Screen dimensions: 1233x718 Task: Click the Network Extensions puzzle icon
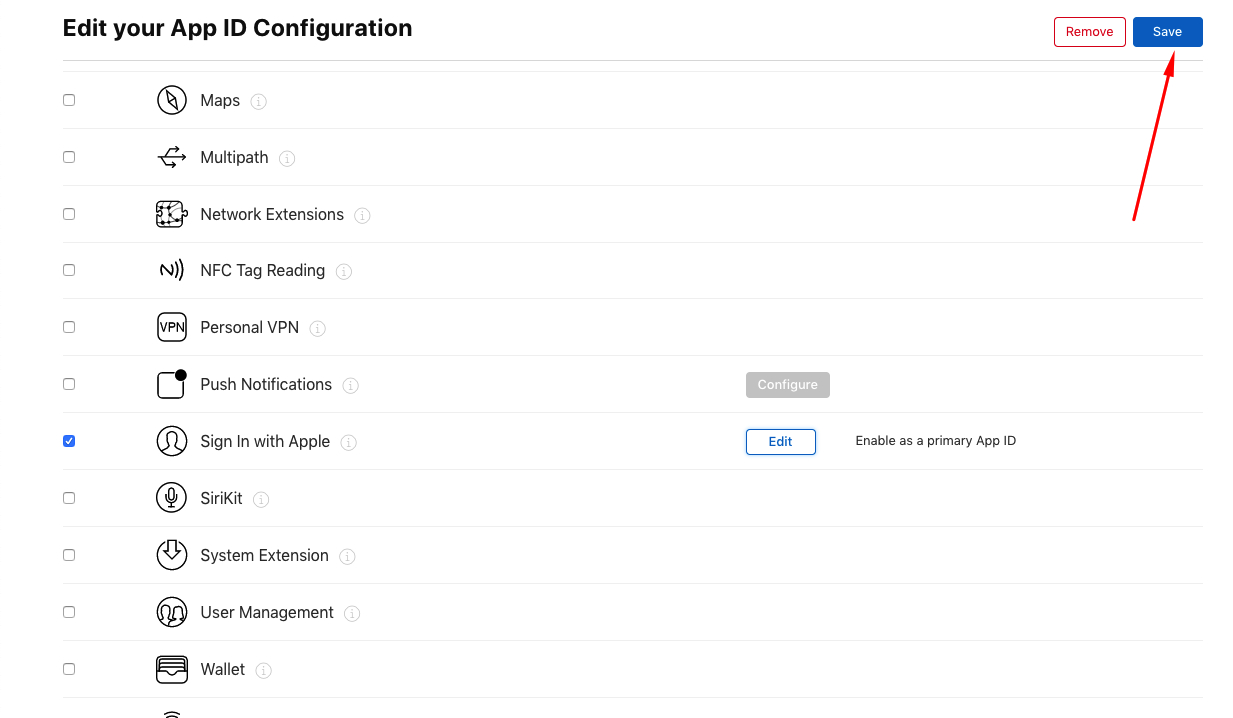pyautogui.click(x=172, y=214)
